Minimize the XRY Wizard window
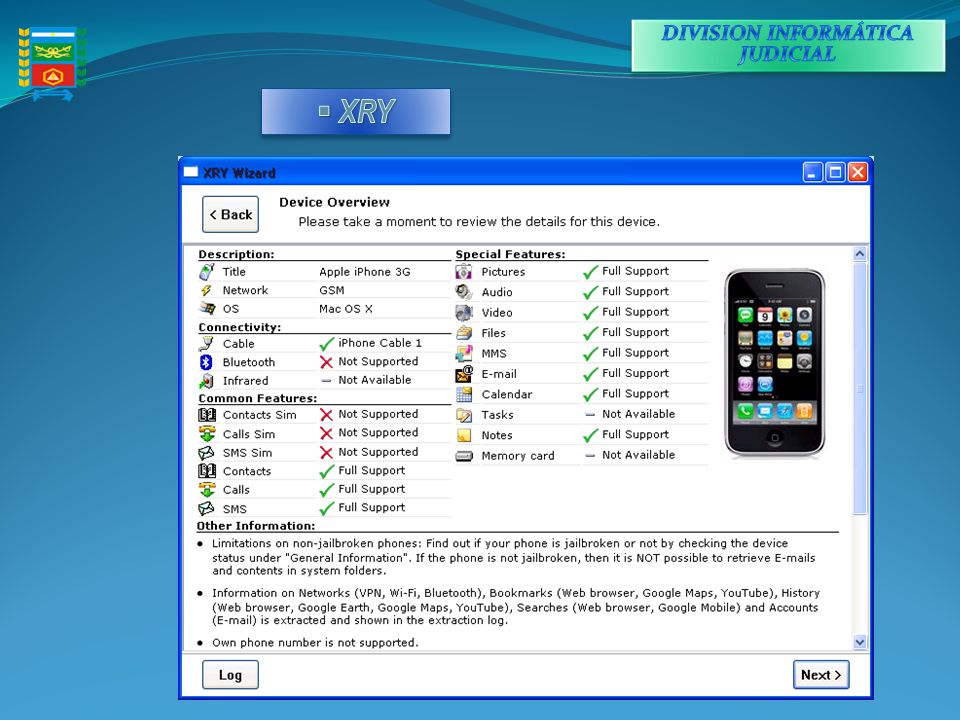Screen dimensions: 960x720 pyautogui.click(x=812, y=172)
